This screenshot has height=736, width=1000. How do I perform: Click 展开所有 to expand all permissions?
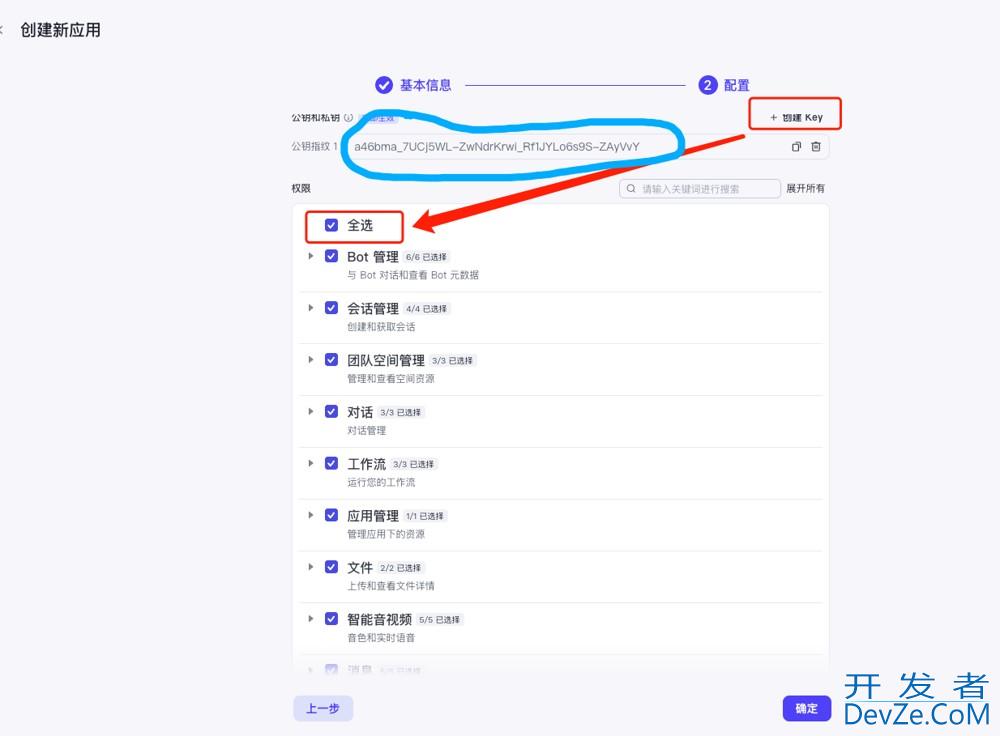[x=805, y=189]
